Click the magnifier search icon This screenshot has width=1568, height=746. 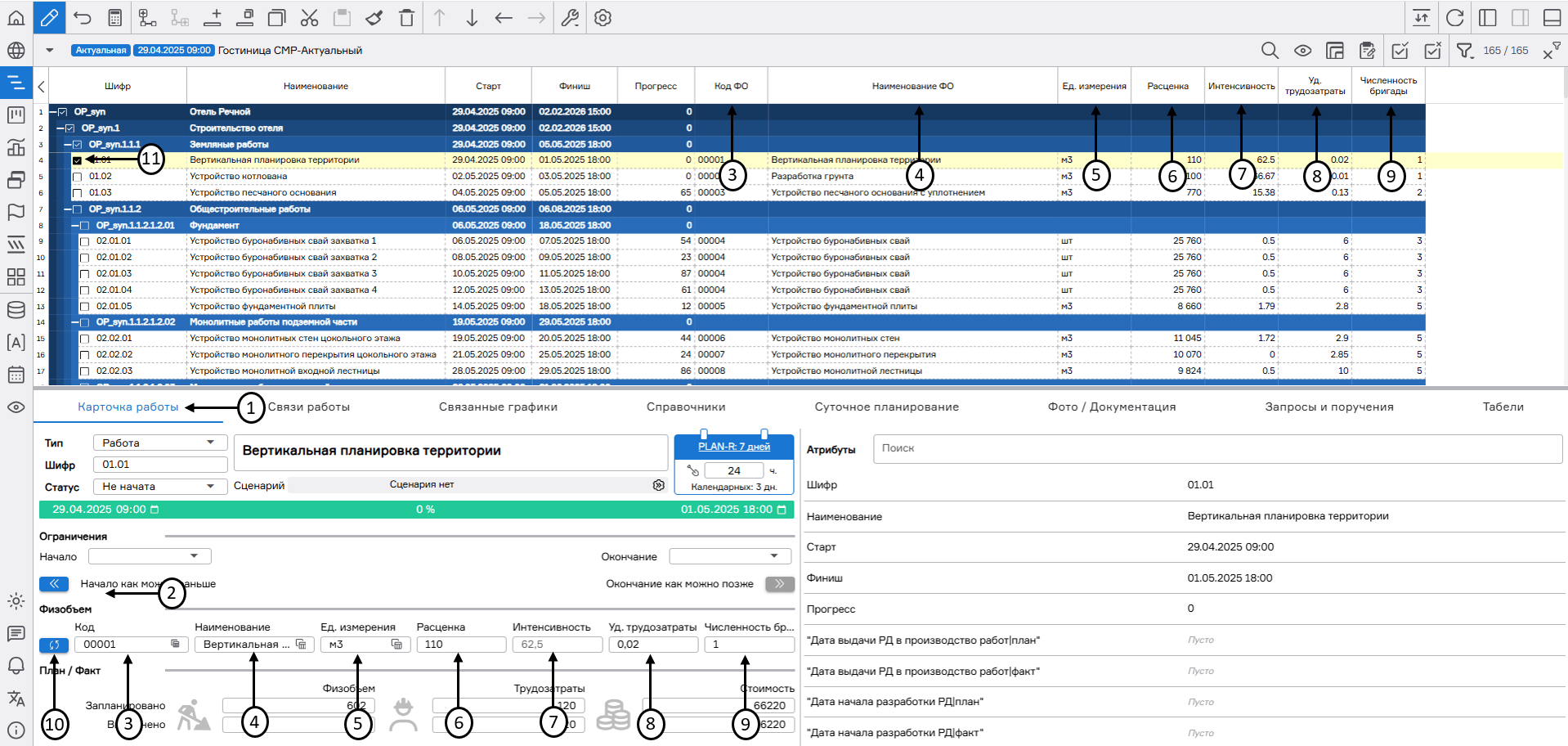coord(1270,51)
